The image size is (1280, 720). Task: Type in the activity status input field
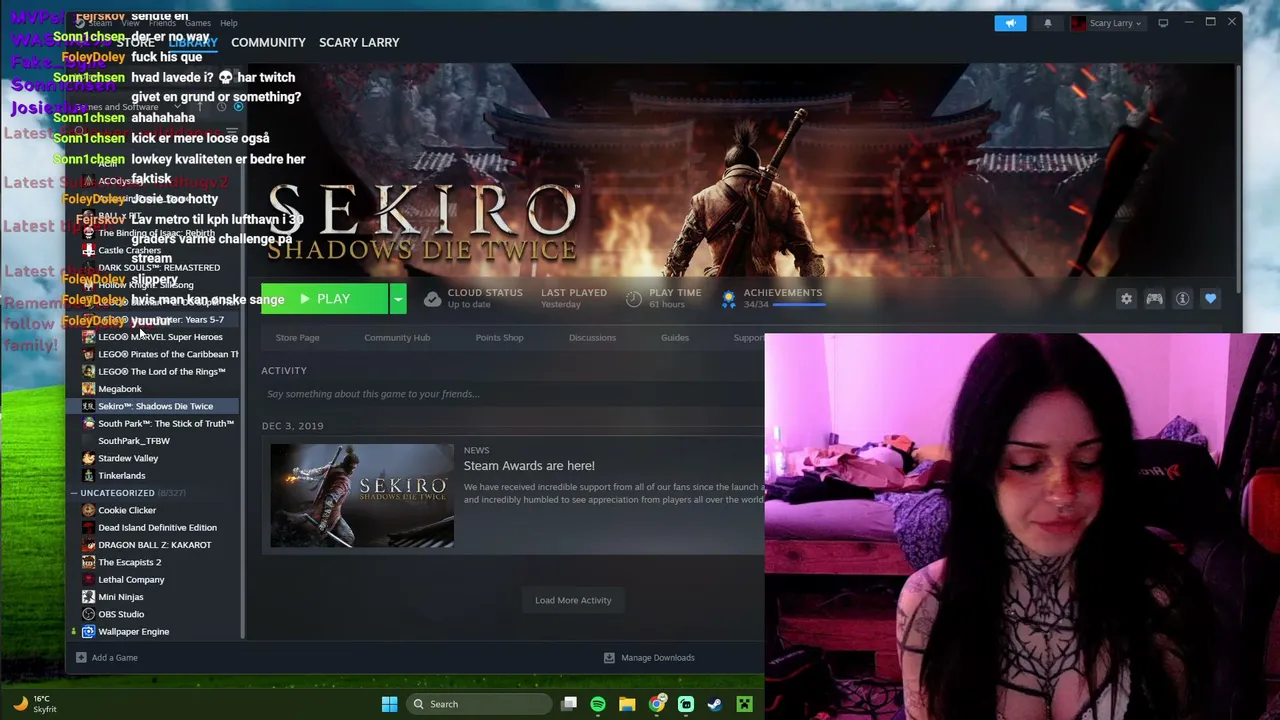tap(512, 394)
